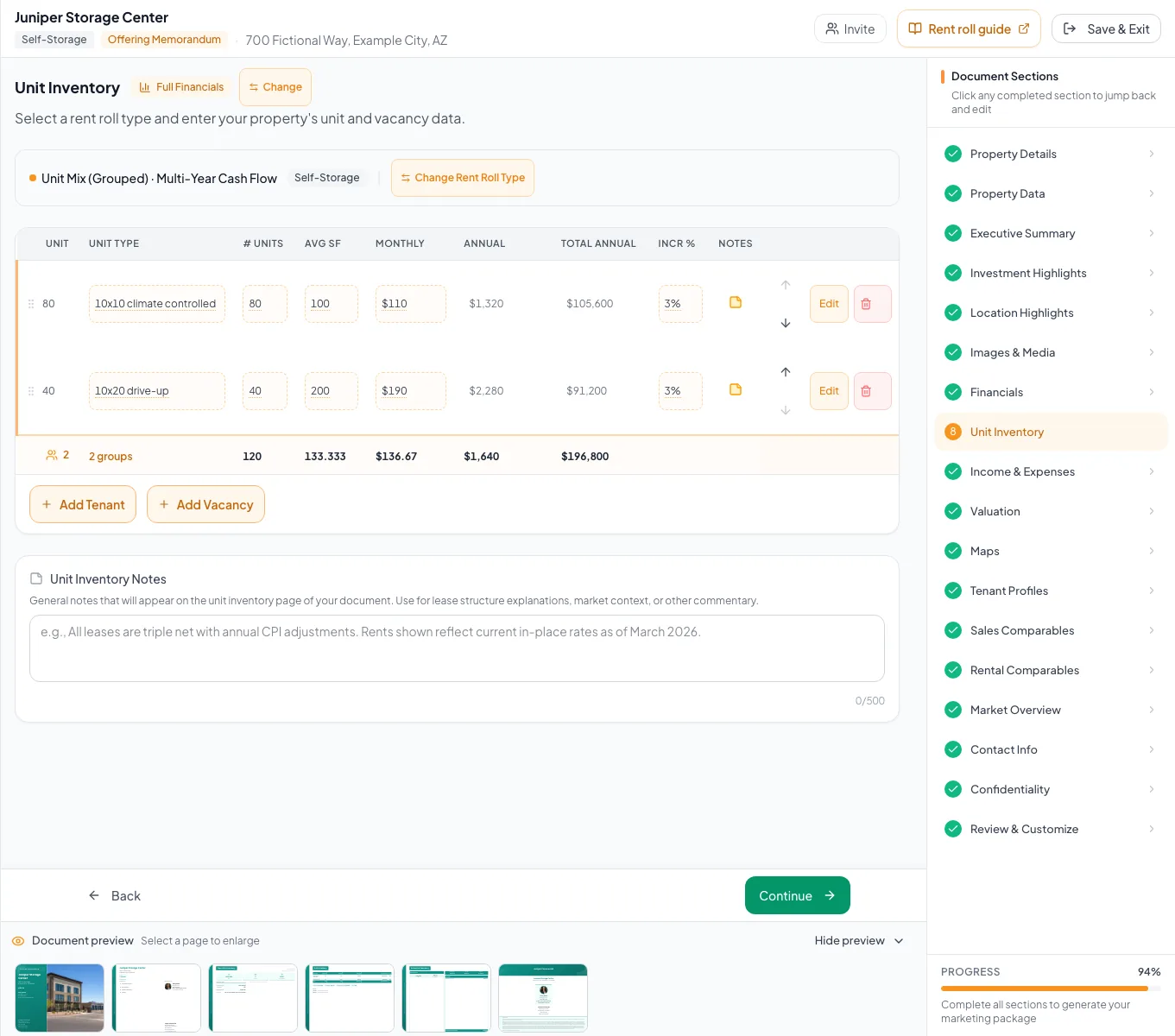The image size is (1175, 1036).
Task: Click the Maps completed checkmark icon
Action: tap(953, 551)
